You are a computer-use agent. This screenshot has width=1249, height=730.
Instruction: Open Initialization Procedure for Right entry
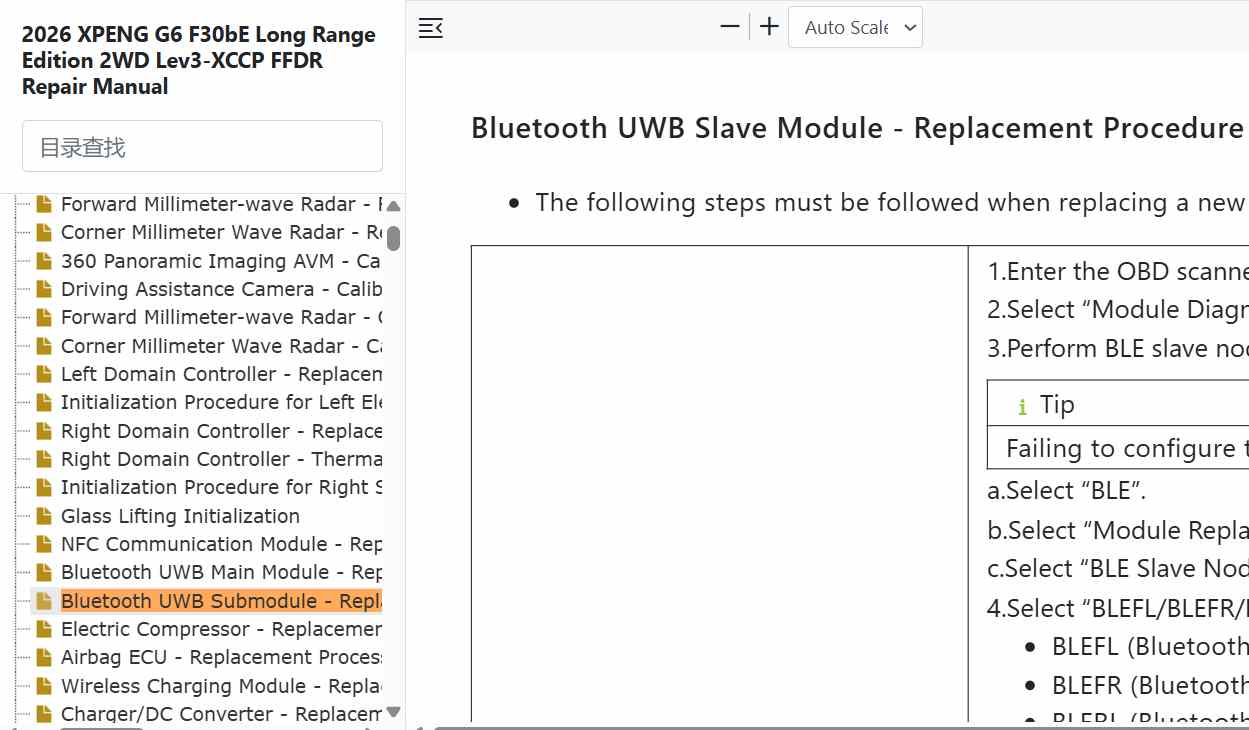[221, 487]
